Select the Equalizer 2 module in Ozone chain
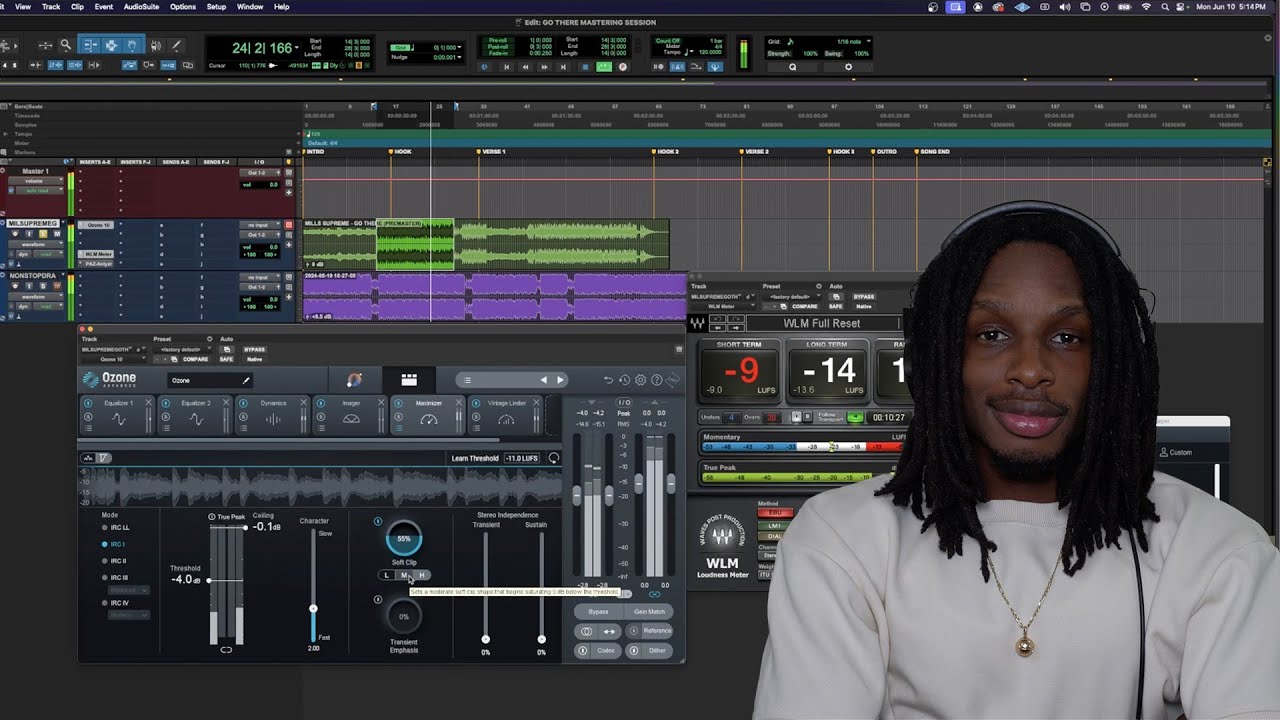1280x720 pixels. [x=196, y=414]
